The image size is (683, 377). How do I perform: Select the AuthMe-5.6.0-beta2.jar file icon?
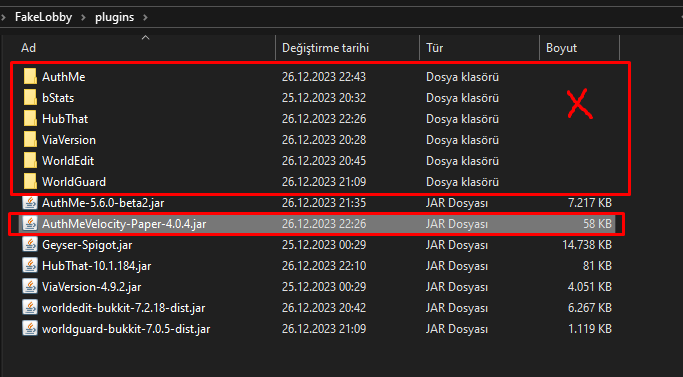(30, 203)
